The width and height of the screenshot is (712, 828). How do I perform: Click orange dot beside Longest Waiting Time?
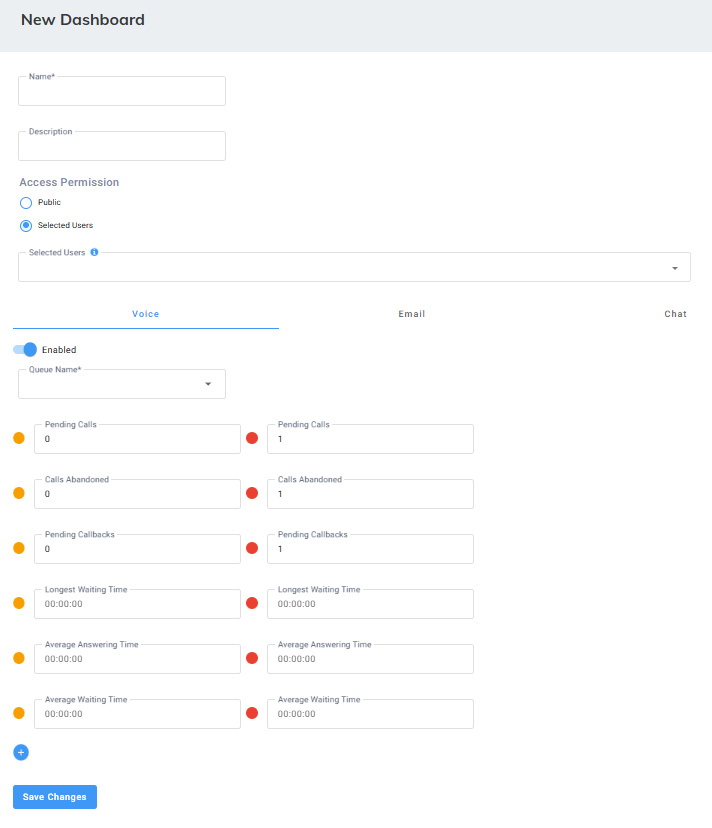(x=19, y=603)
